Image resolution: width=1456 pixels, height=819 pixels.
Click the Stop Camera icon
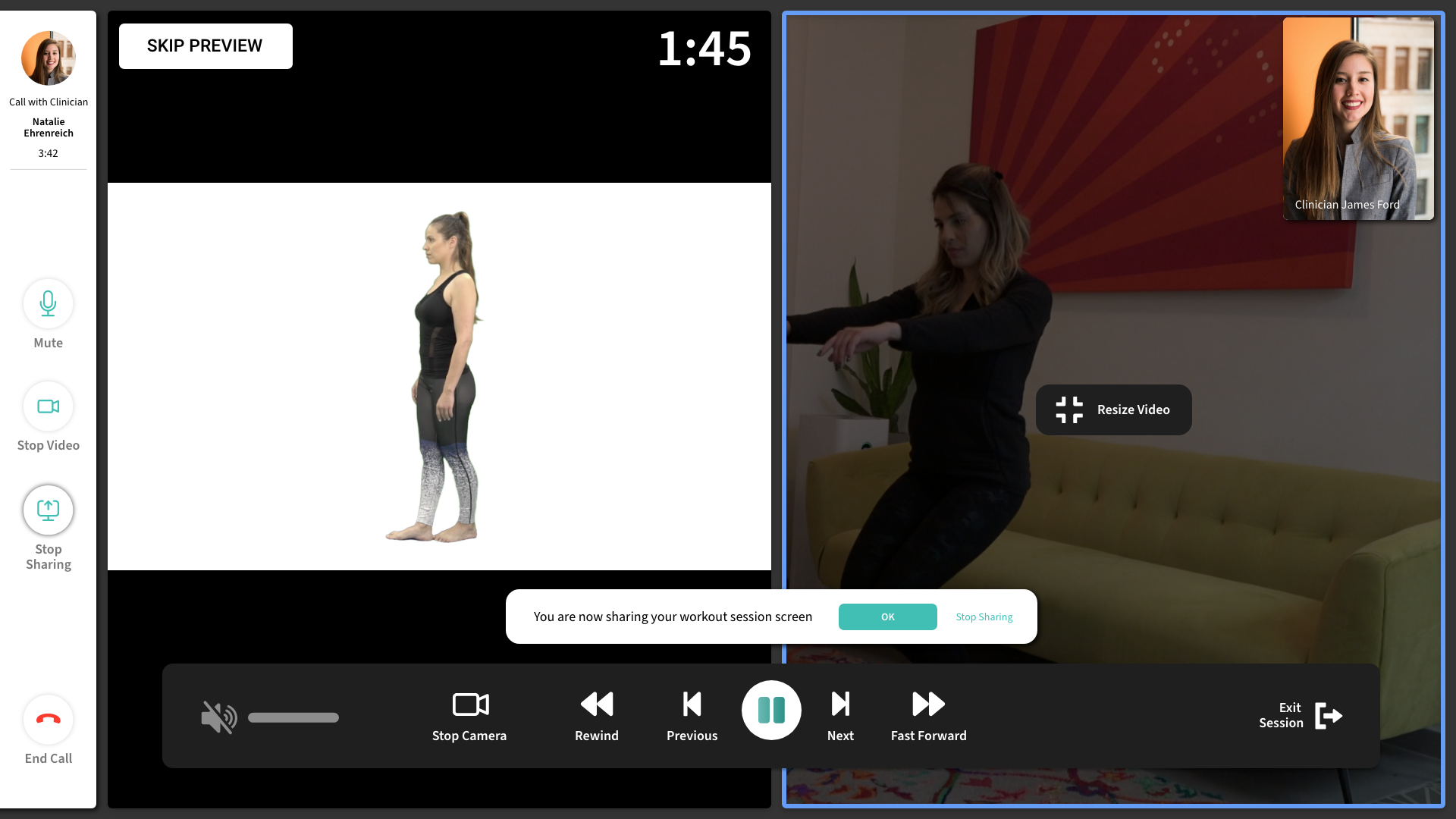pos(470,704)
